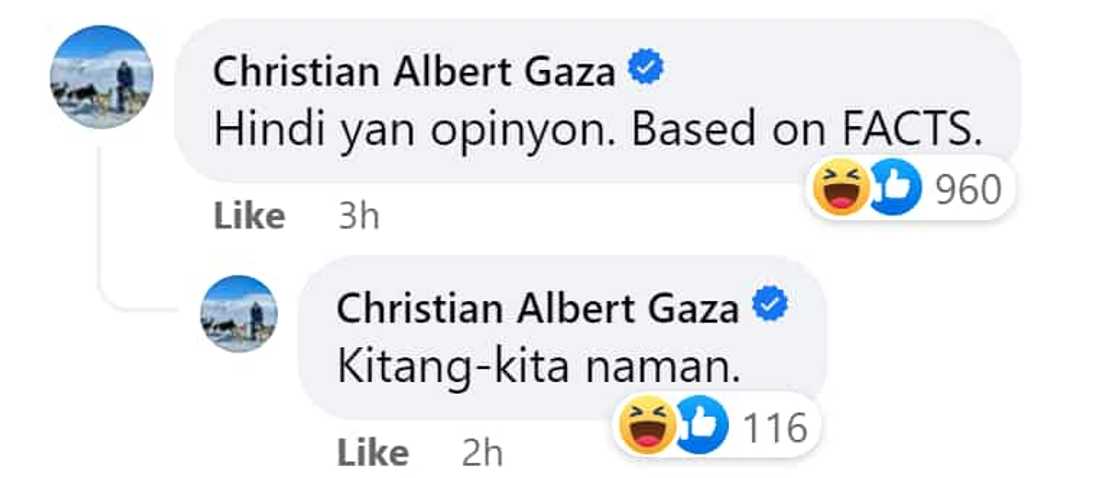The width and height of the screenshot is (1120, 478).
Task: Click the thumbs-up icon beside 960
Action: tap(894, 188)
